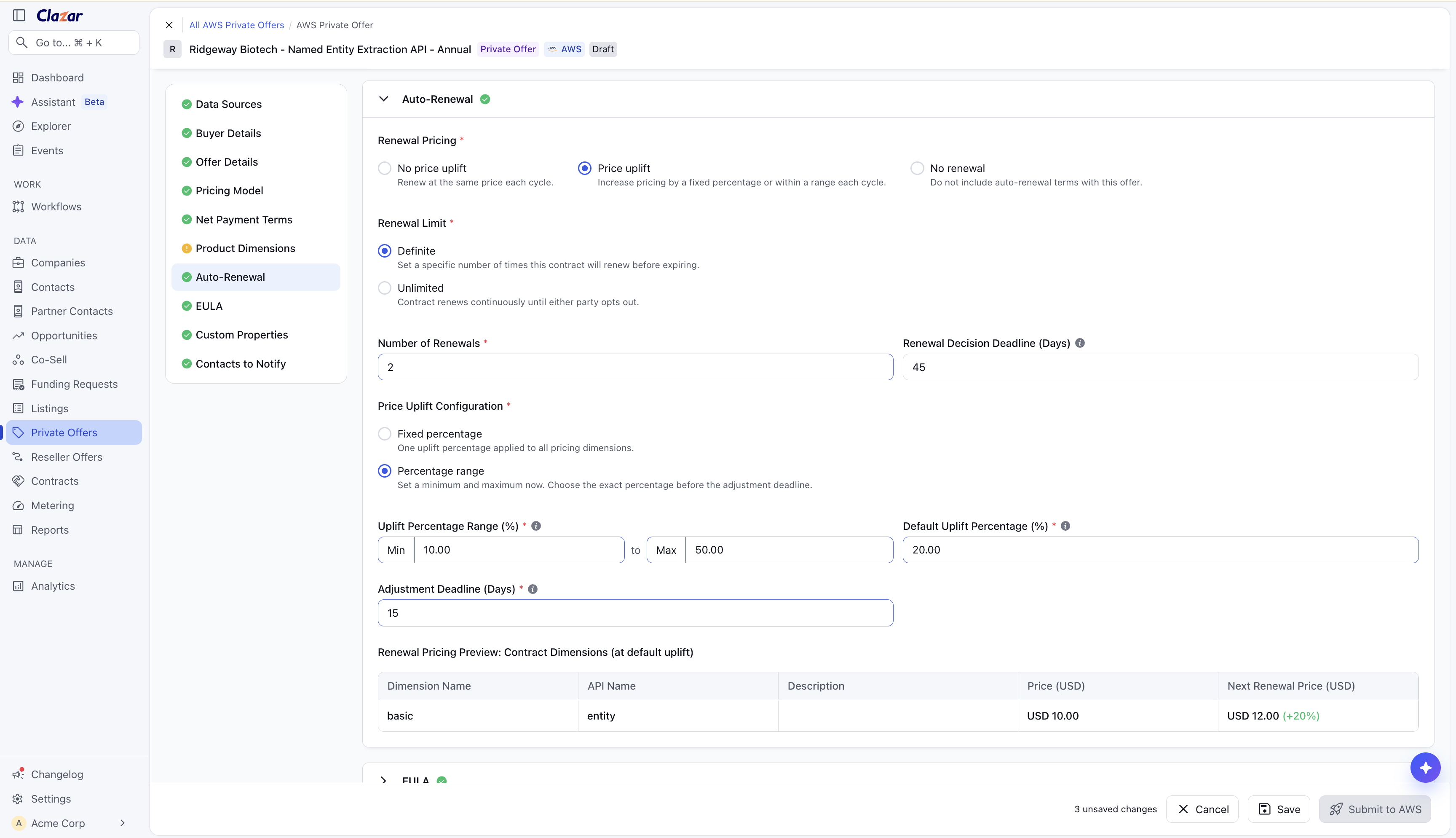
Task: Show info for Renewal Decision Deadline
Action: pos(1080,343)
